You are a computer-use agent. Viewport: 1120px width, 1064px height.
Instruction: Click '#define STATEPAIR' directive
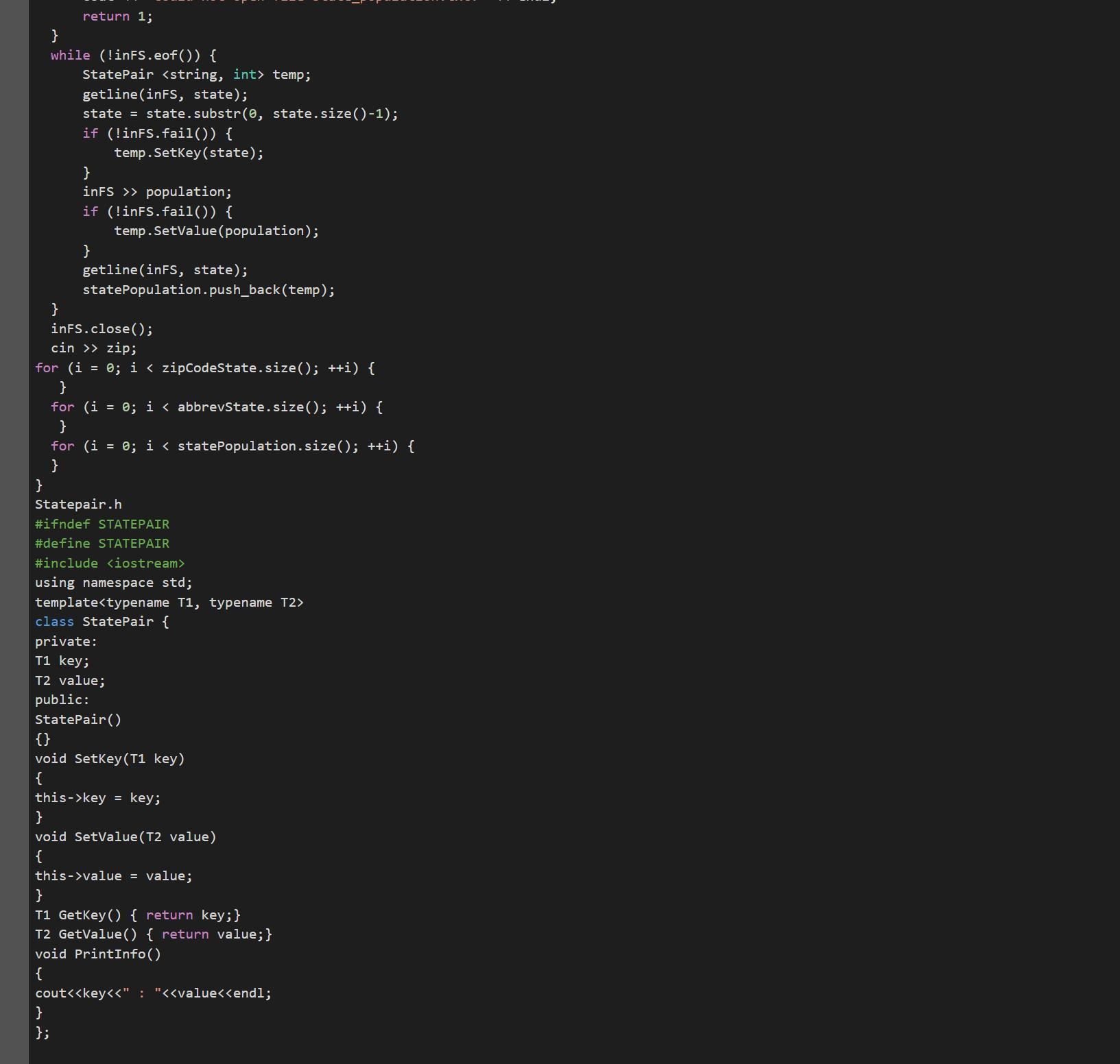pos(102,544)
